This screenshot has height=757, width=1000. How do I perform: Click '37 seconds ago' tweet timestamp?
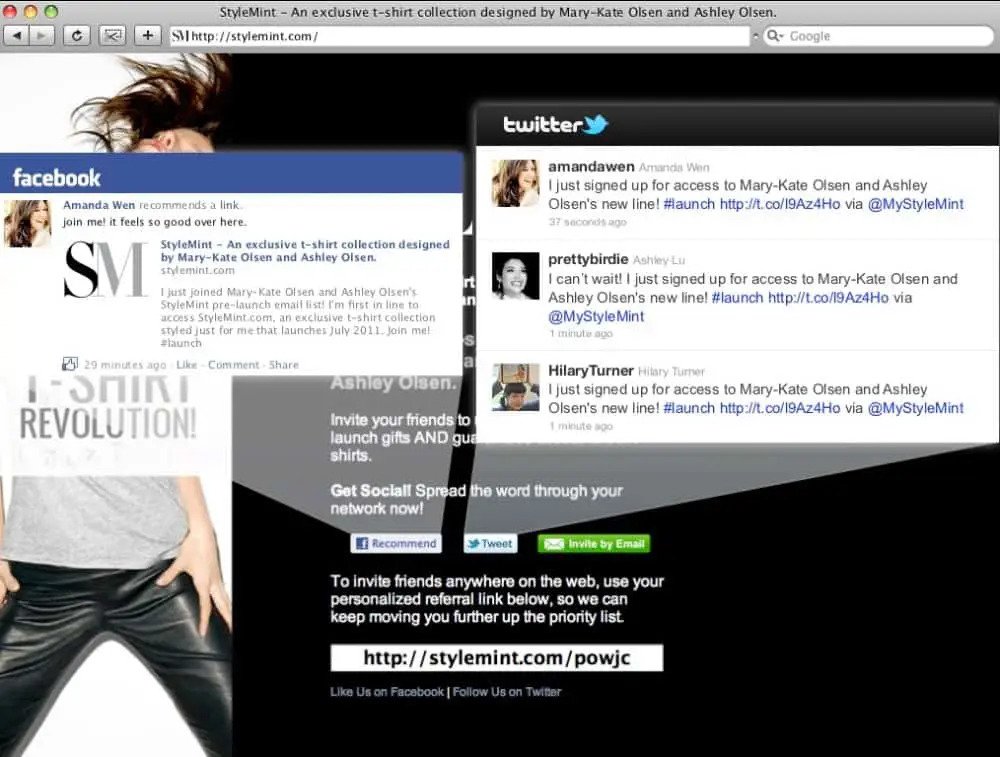tap(587, 222)
